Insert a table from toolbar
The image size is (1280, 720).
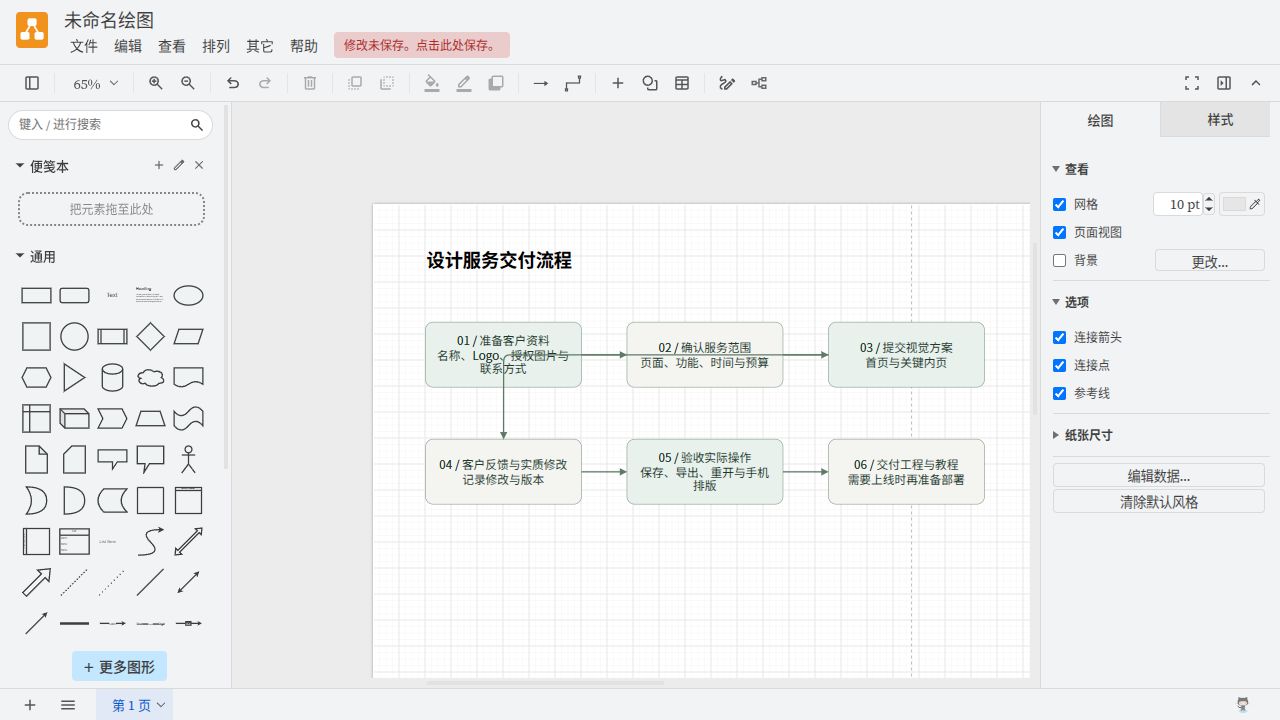click(682, 84)
